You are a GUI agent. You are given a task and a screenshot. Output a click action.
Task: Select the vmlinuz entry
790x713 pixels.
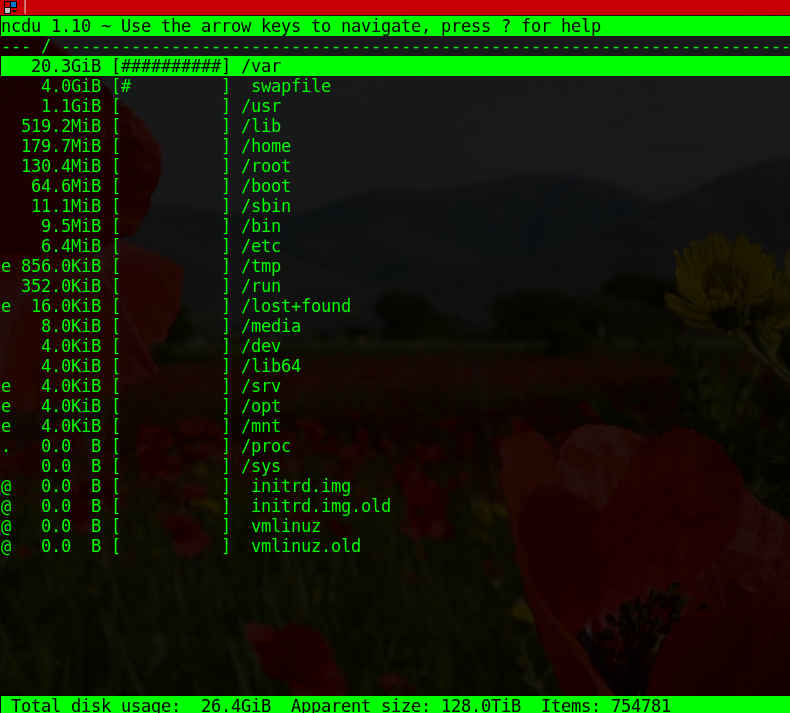coord(395,526)
